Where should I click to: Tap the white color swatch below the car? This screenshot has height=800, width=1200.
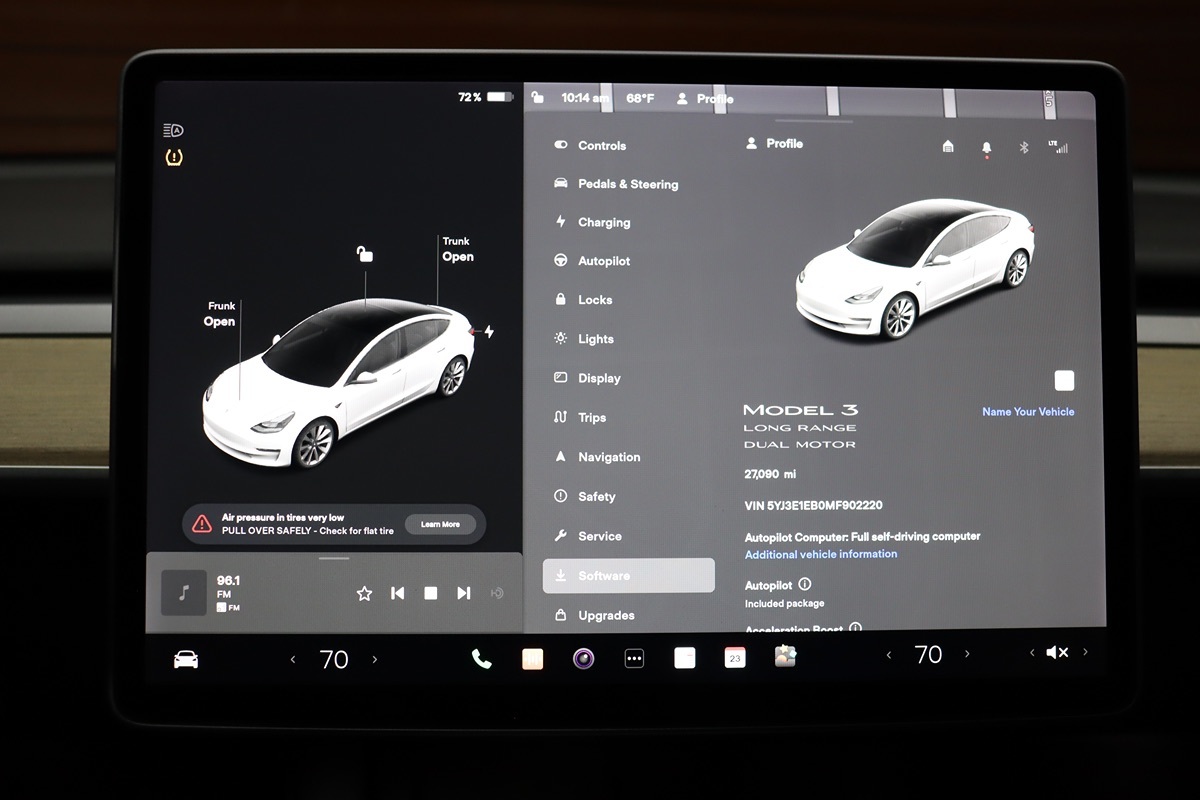pos(1064,380)
